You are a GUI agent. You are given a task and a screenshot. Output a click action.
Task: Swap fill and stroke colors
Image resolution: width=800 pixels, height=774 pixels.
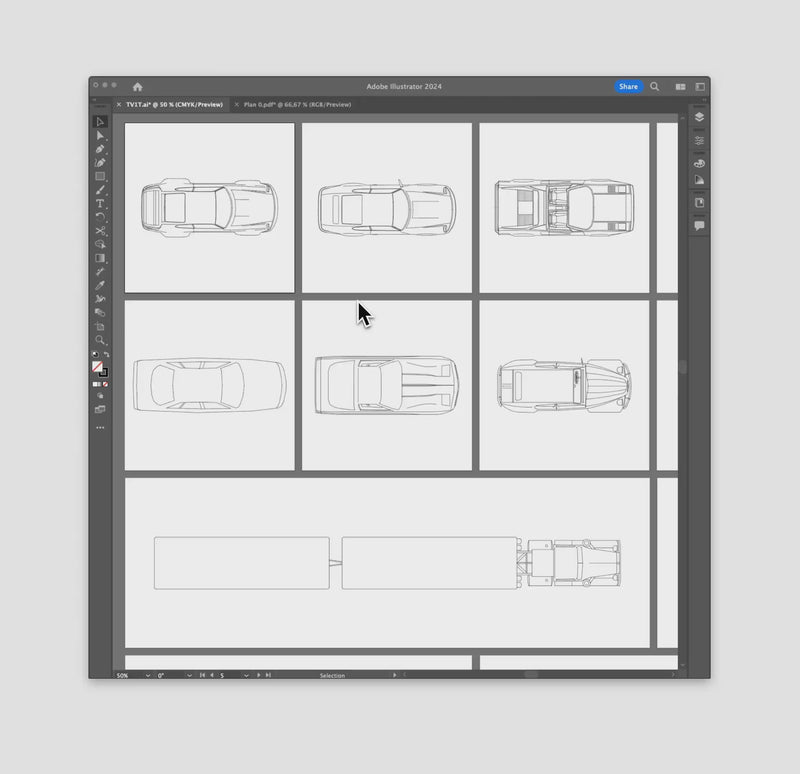click(x=106, y=354)
